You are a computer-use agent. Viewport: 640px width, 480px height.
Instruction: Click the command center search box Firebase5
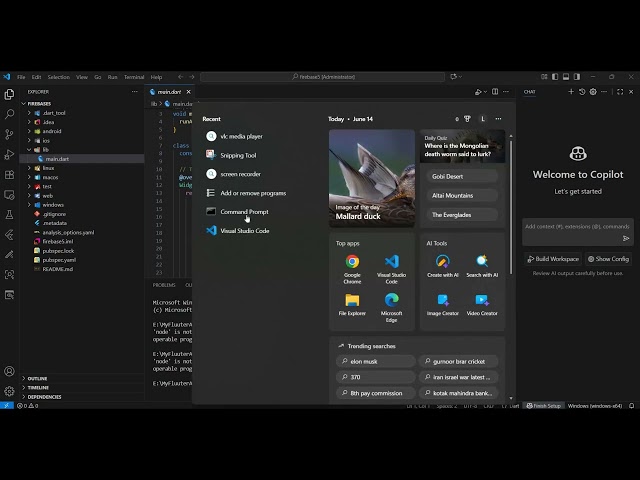pos(322,77)
